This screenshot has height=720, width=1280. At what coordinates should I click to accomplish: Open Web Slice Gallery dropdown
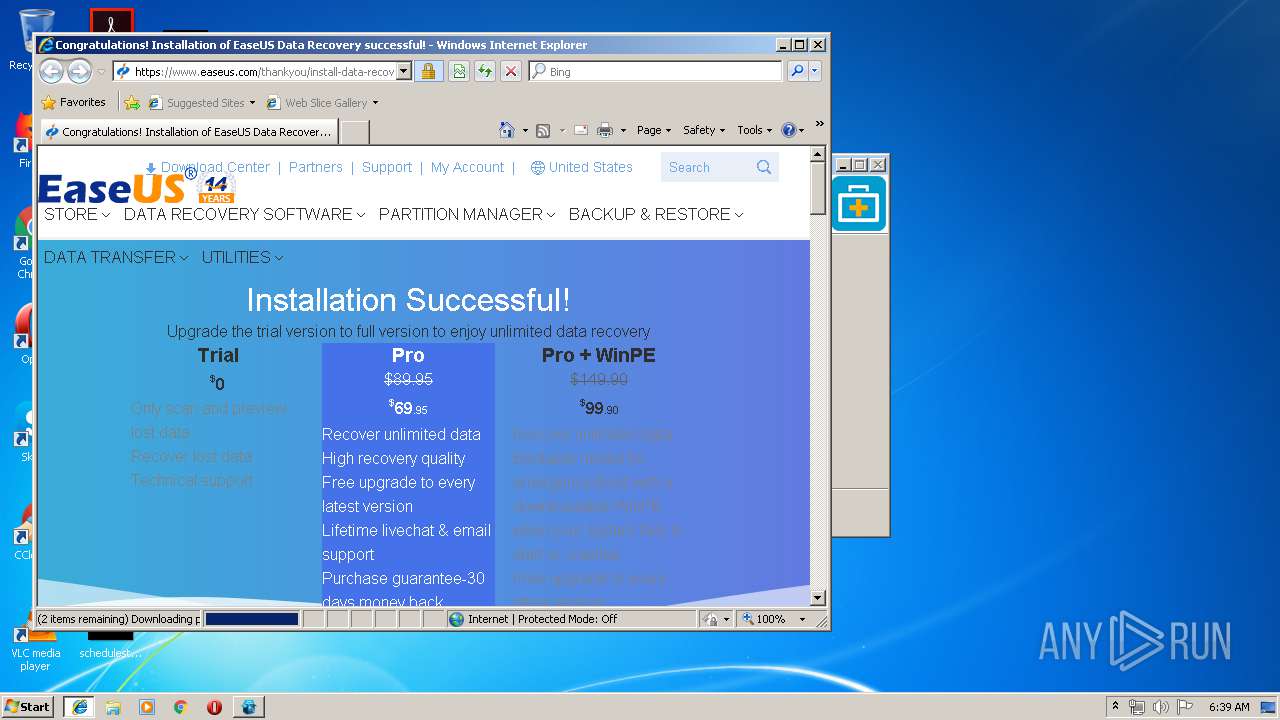[x=322, y=102]
